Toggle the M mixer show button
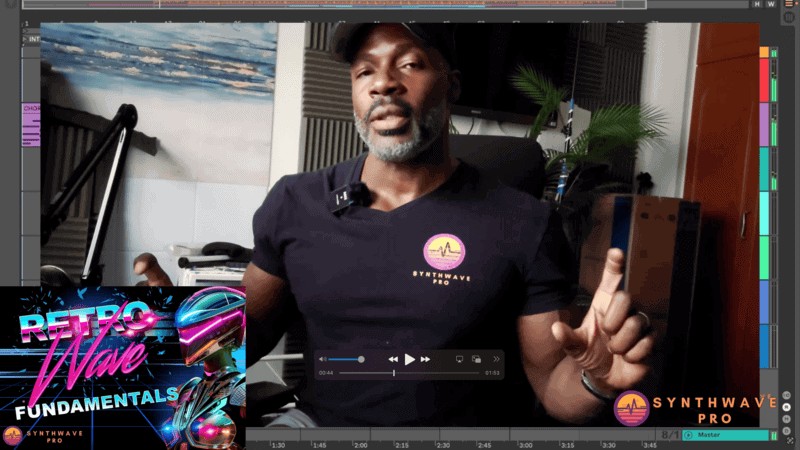This screenshot has width=800, height=450. 786,419
